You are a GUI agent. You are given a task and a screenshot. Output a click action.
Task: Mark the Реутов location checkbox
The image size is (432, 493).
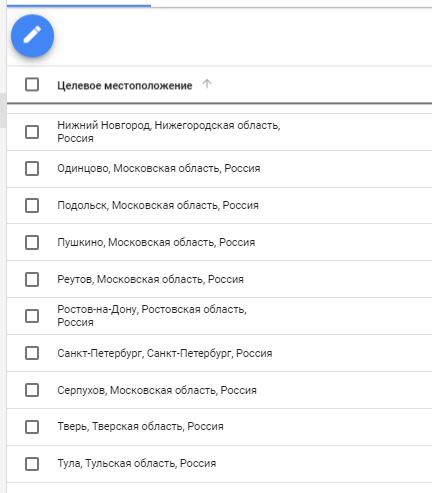32,279
